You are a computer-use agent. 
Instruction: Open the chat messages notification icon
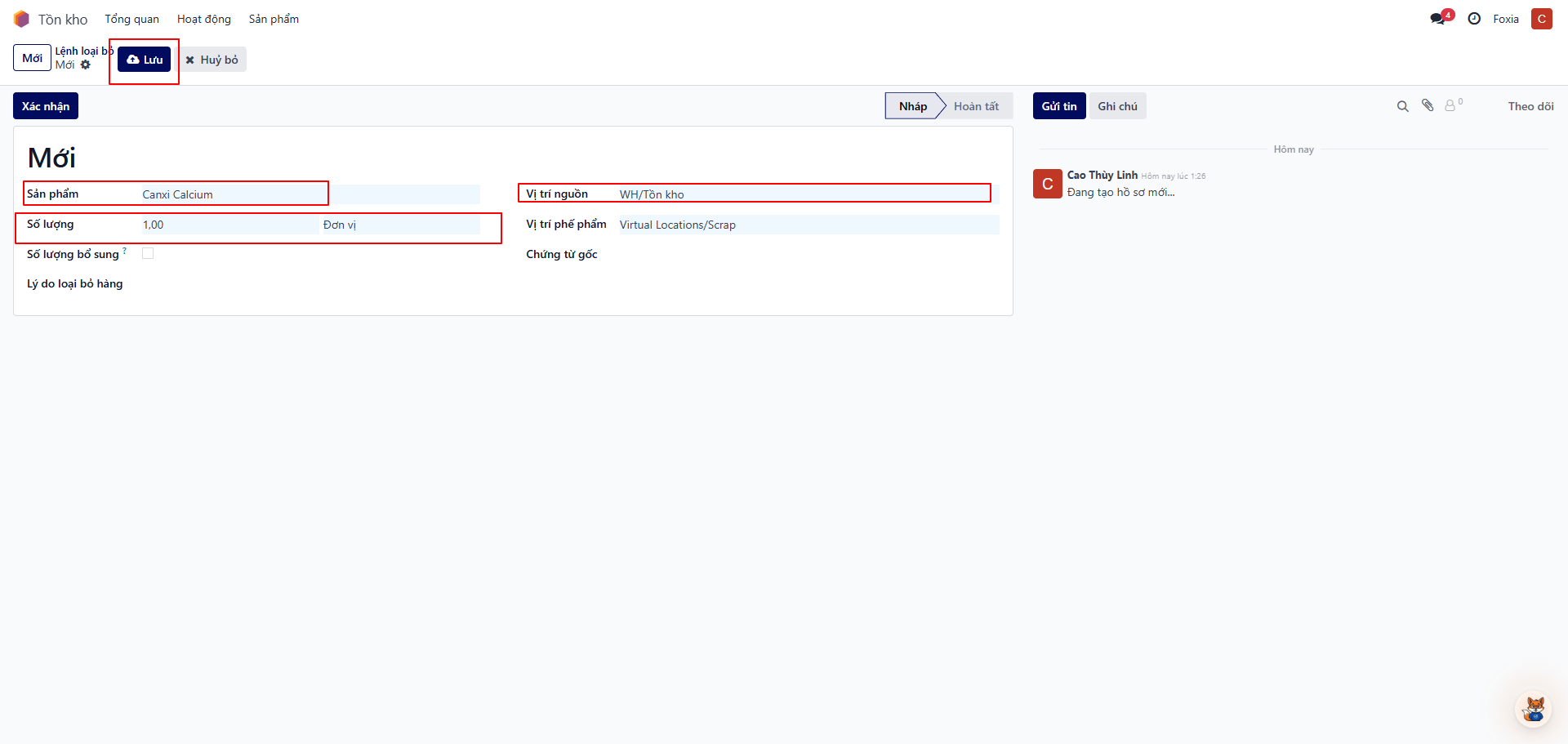1438,19
